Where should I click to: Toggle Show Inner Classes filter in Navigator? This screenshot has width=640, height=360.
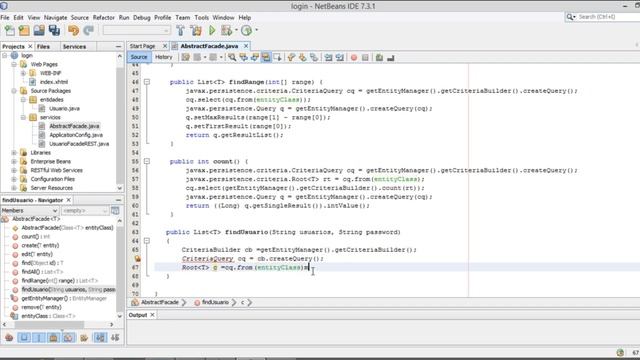point(69,338)
